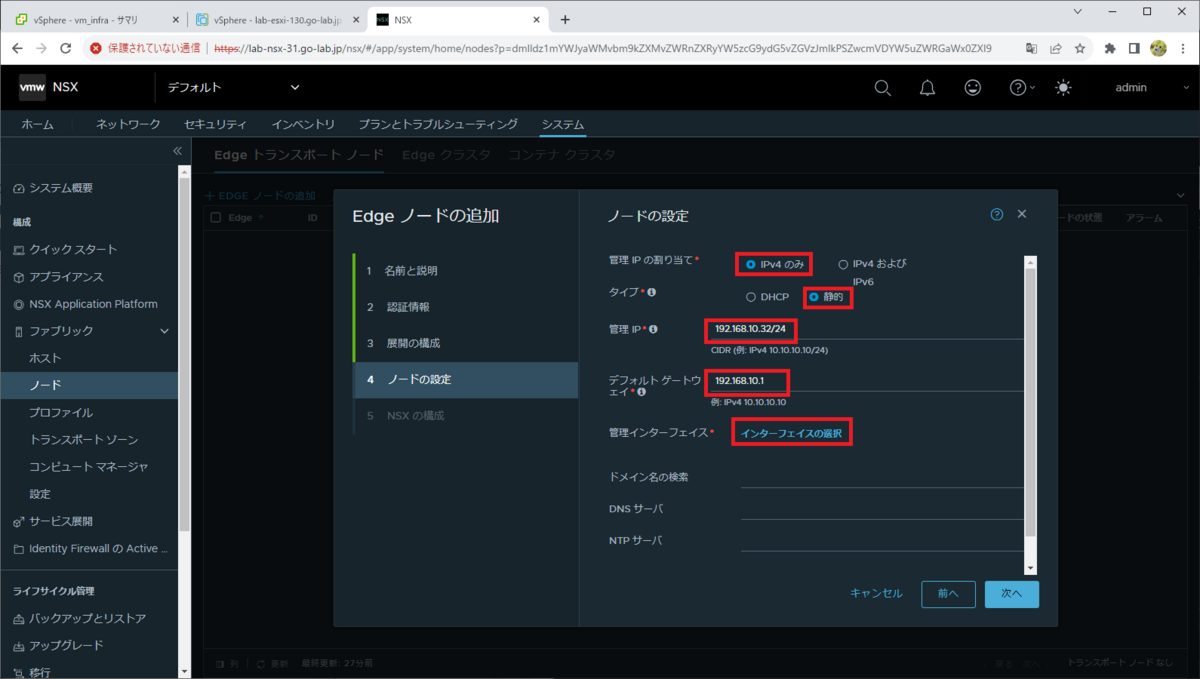Image resolution: width=1200 pixels, height=679 pixels.
Task: Click the smiley feedback icon
Action: [972, 88]
